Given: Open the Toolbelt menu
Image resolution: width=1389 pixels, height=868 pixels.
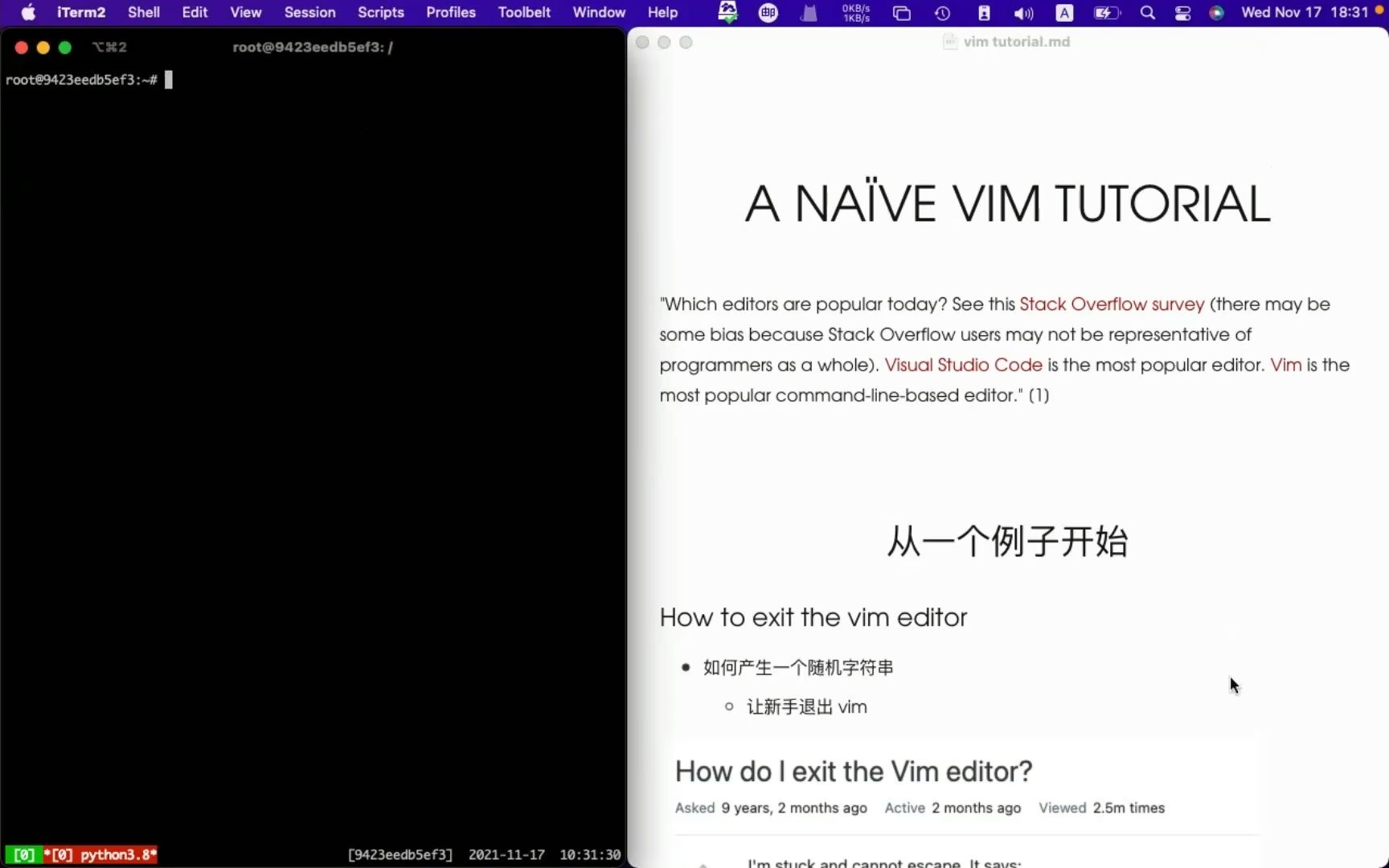Looking at the screenshot, I should [x=524, y=12].
